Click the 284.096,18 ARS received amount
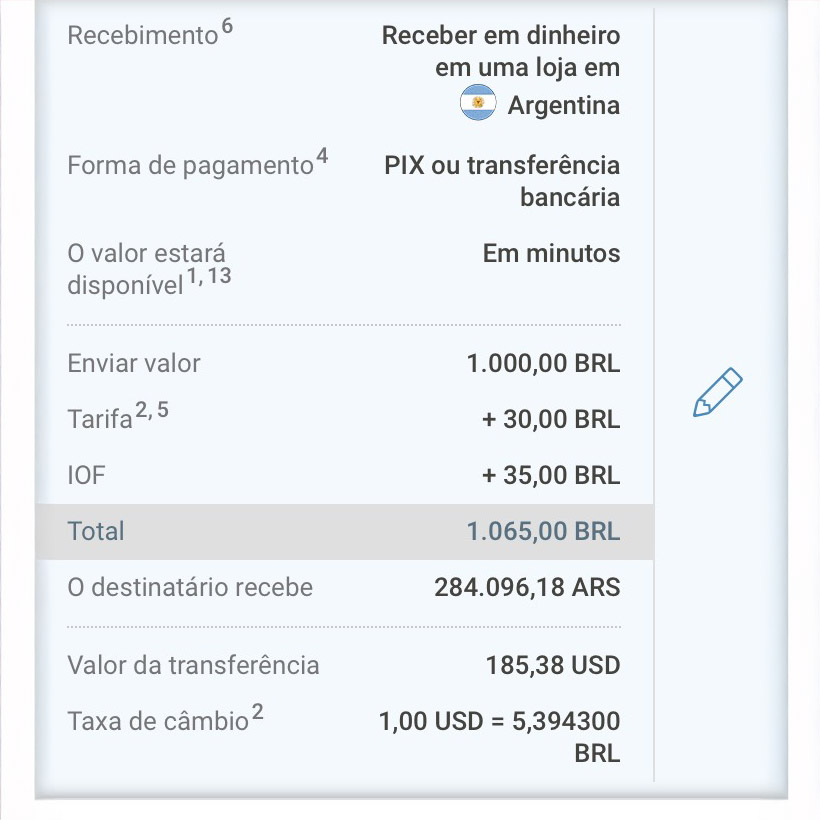Image resolution: width=820 pixels, height=820 pixels. [x=527, y=587]
